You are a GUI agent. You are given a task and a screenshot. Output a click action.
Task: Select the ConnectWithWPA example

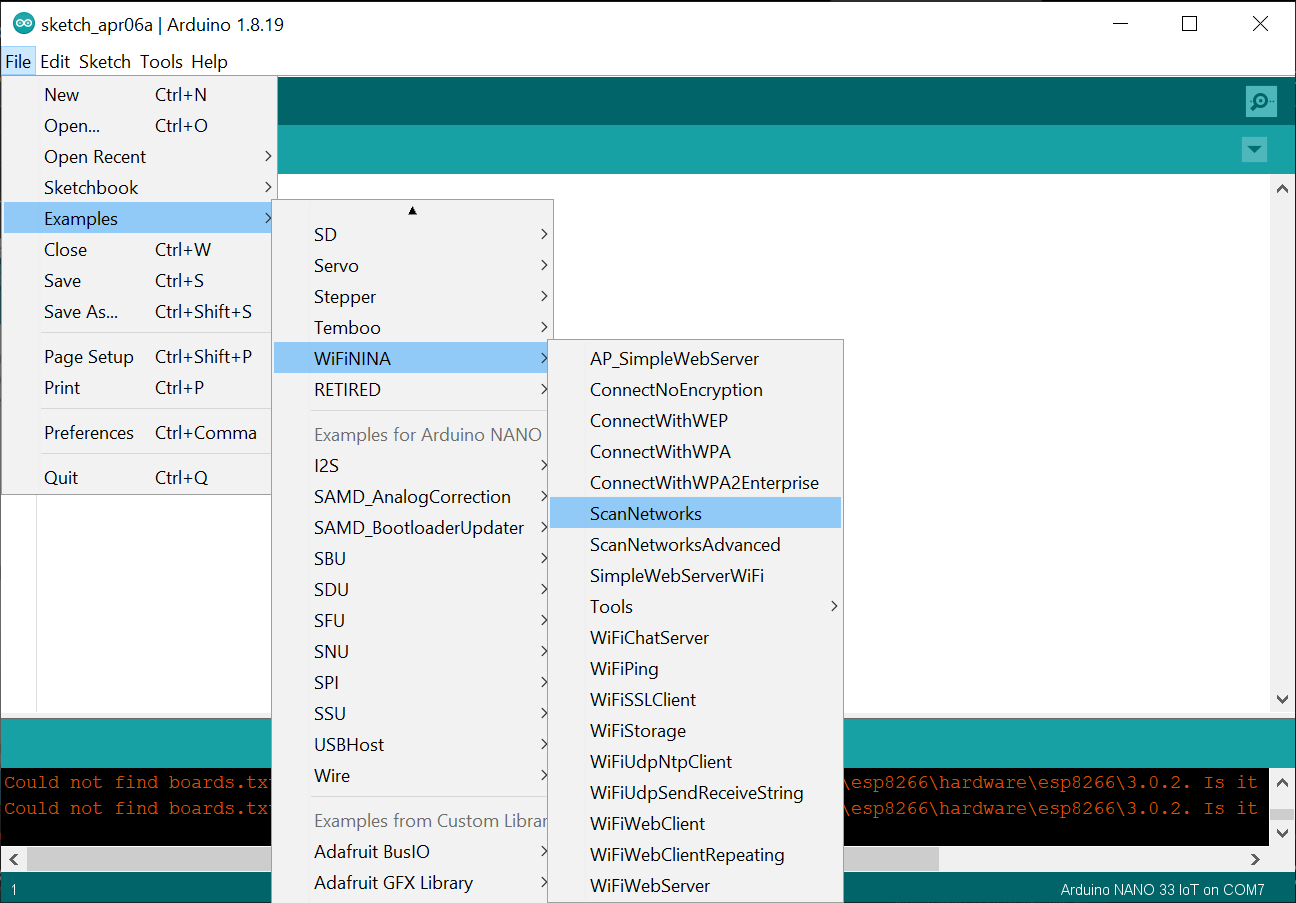point(660,452)
